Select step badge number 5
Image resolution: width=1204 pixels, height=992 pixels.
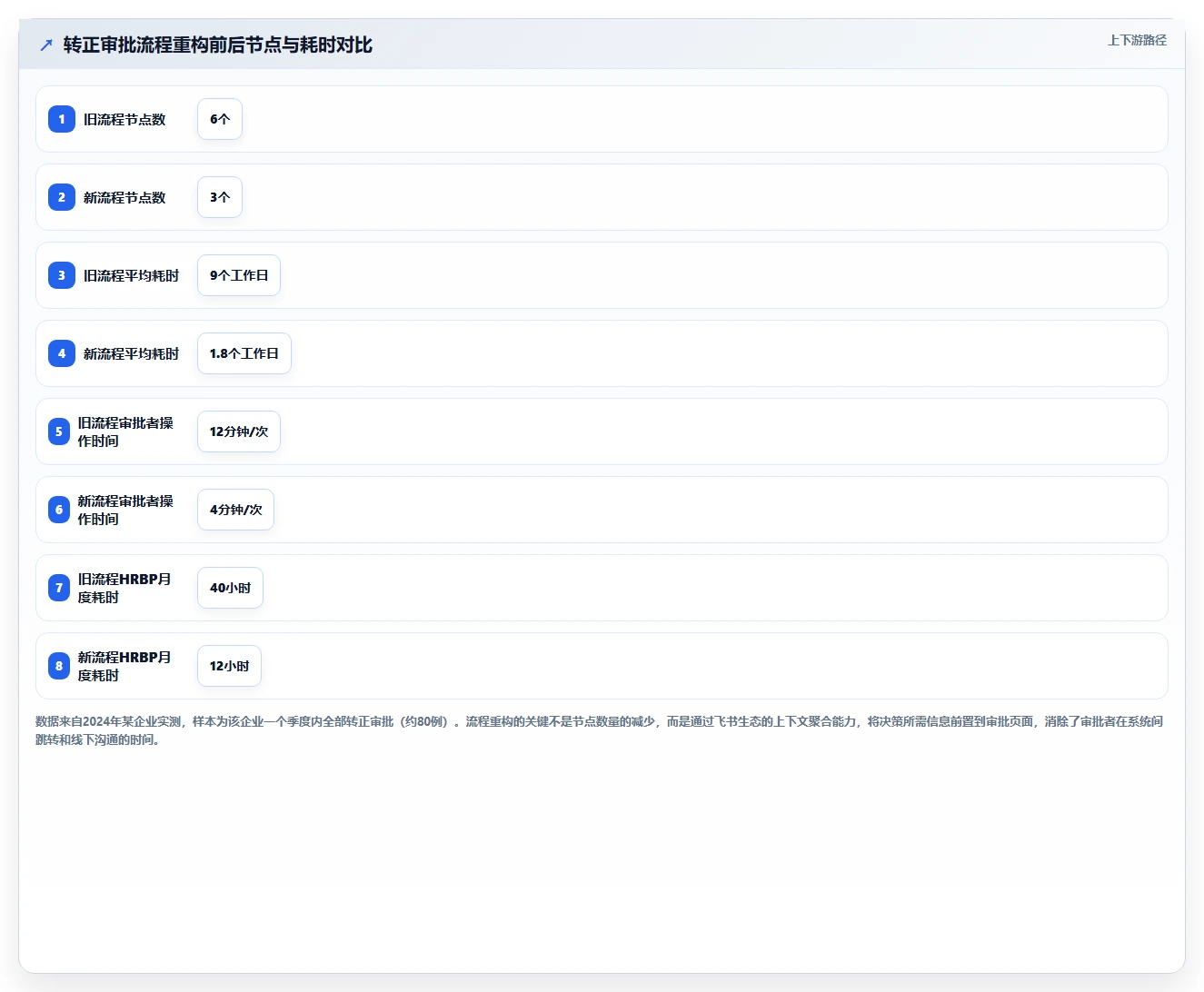coord(59,432)
